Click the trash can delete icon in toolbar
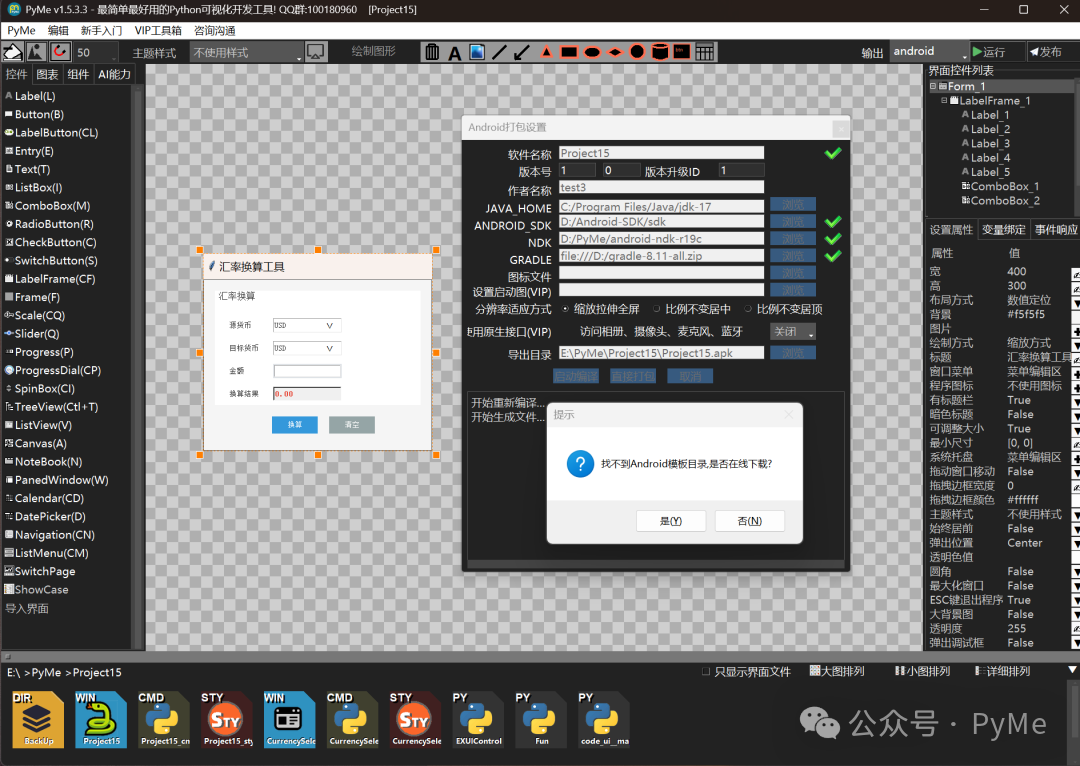The width and height of the screenshot is (1080, 766). point(432,52)
